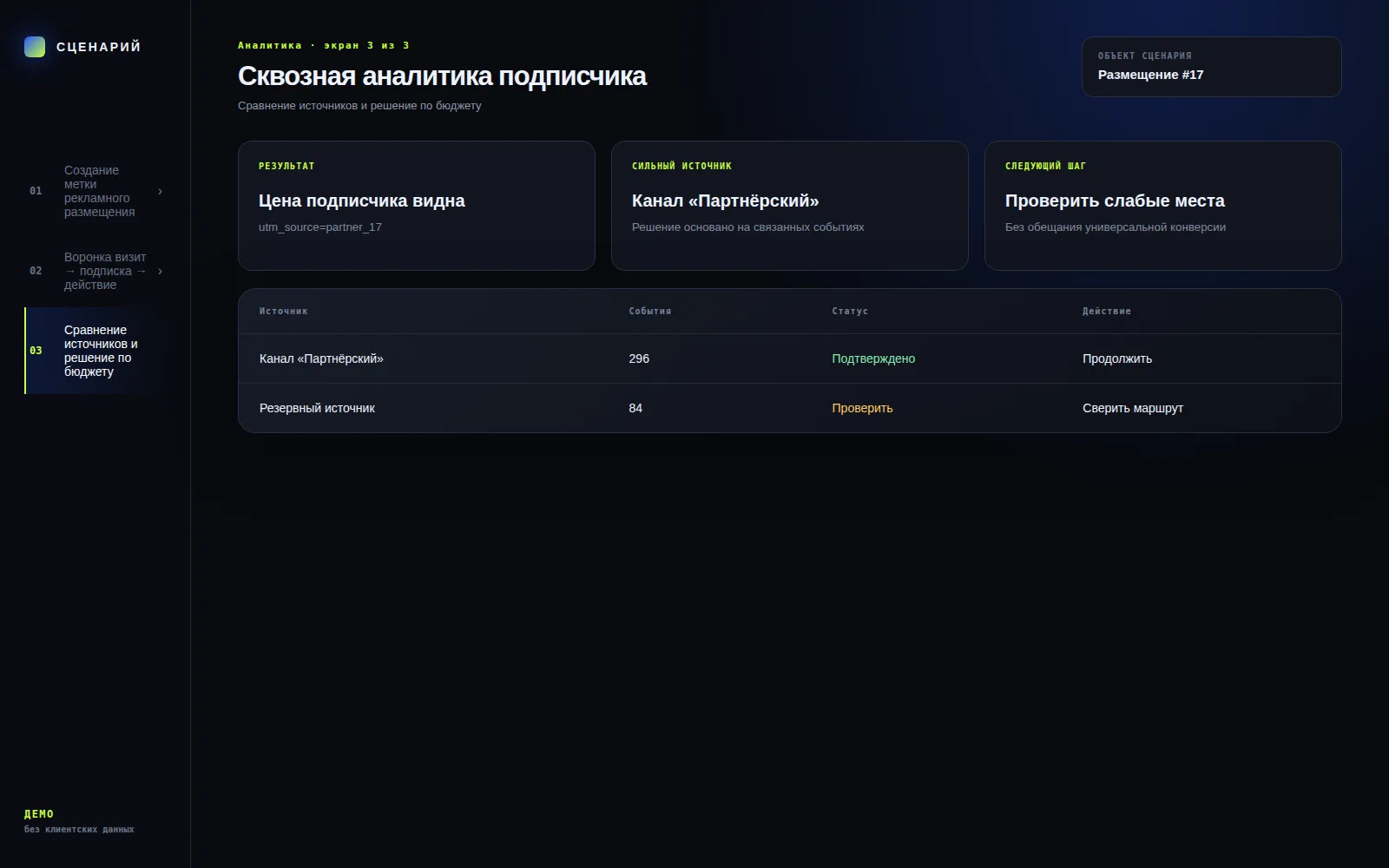This screenshot has height=868, width=1389.
Task: Click the gradient Сценарий logo icon
Action: (35, 47)
